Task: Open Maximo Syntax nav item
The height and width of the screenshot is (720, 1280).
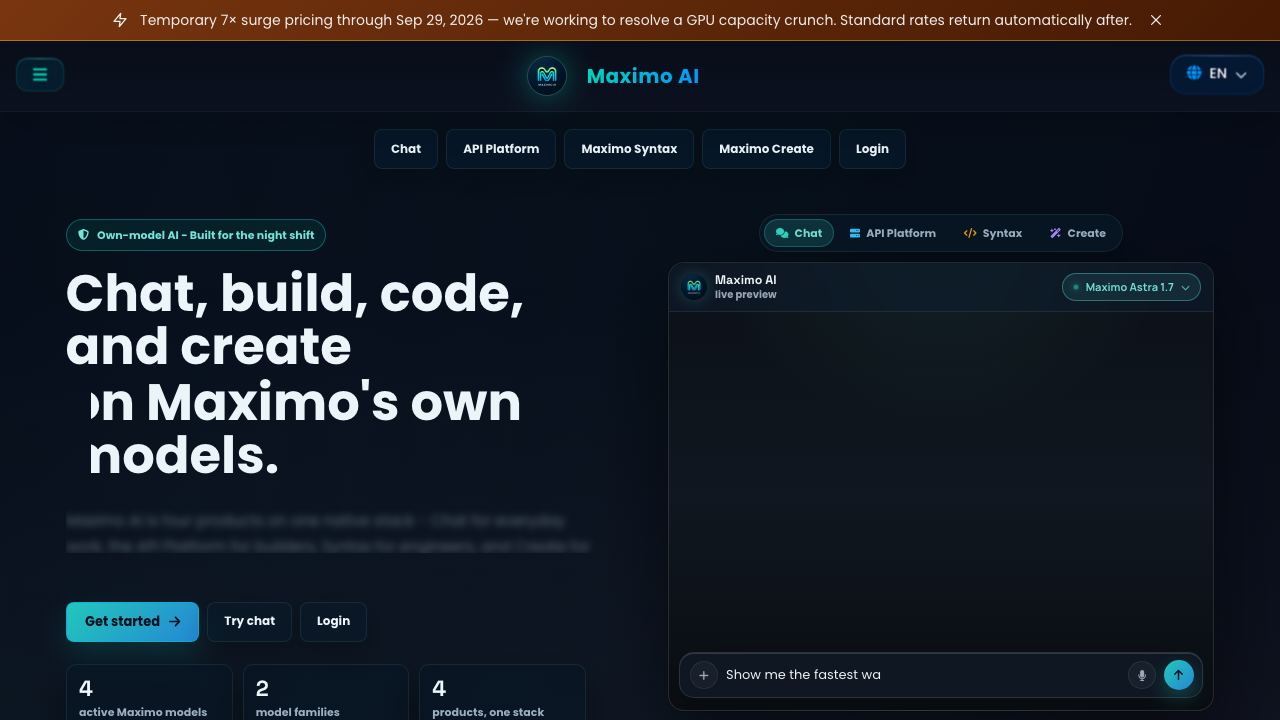Action: tap(629, 149)
